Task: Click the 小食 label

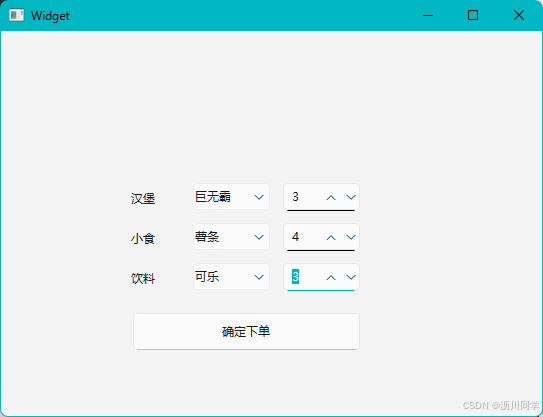Action: pos(143,239)
